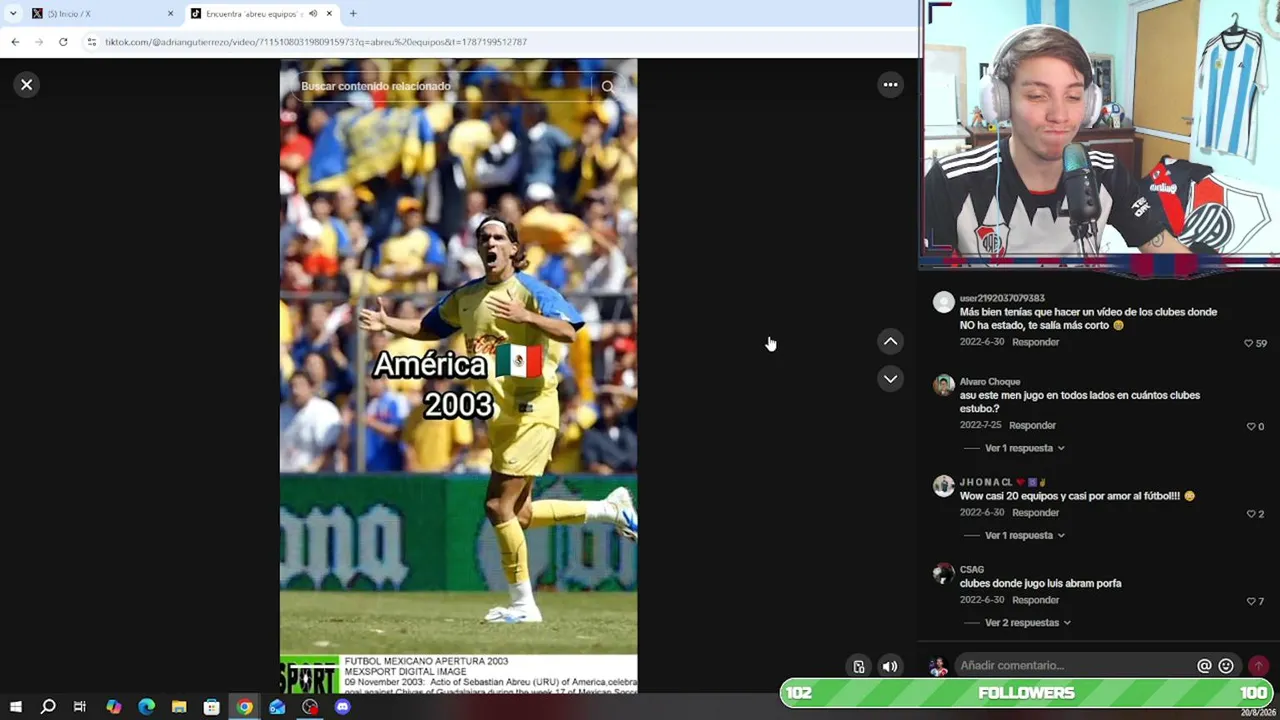Open user2192037079383's profile avatar
This screenshot has height=720, width=1280.
[943, 302]
